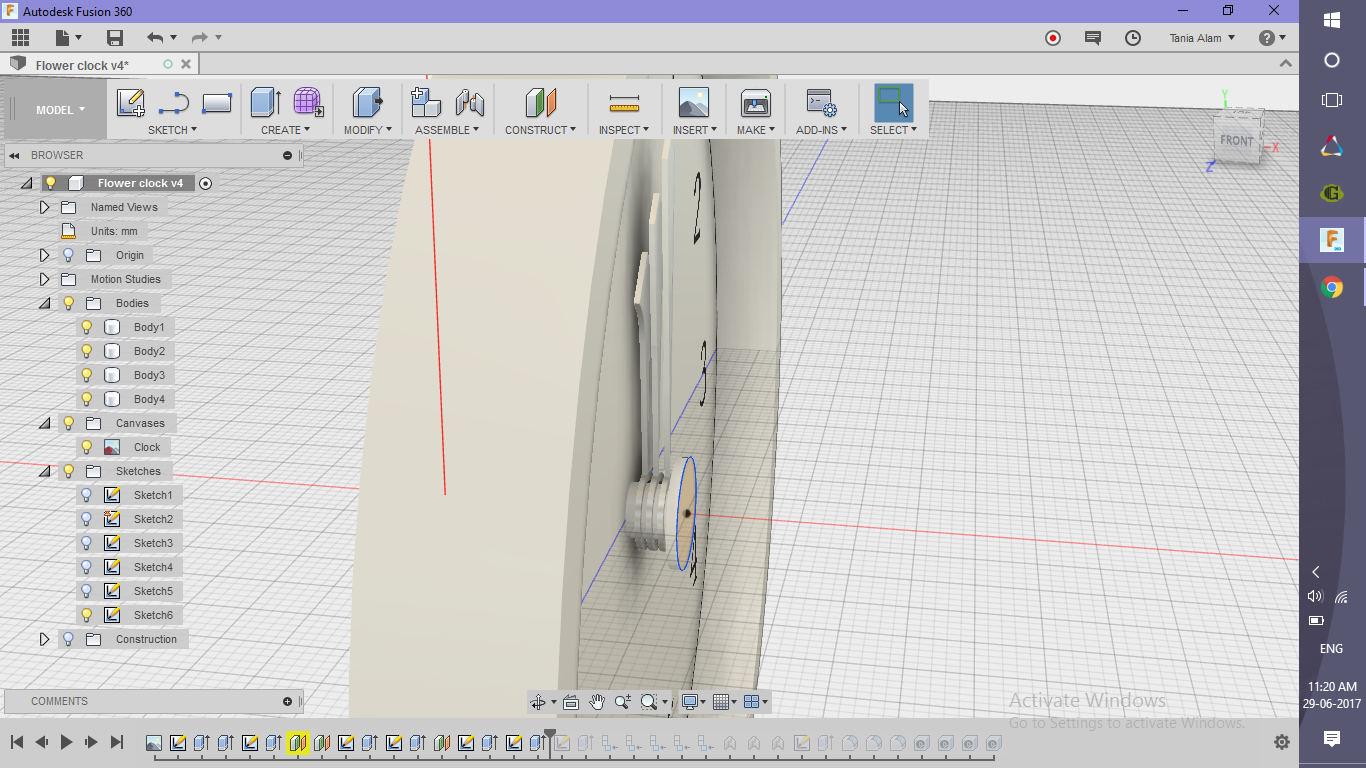Screen dimensions: 1366x768
Task: Expand the Named Views folder
Action: [44, 207]
